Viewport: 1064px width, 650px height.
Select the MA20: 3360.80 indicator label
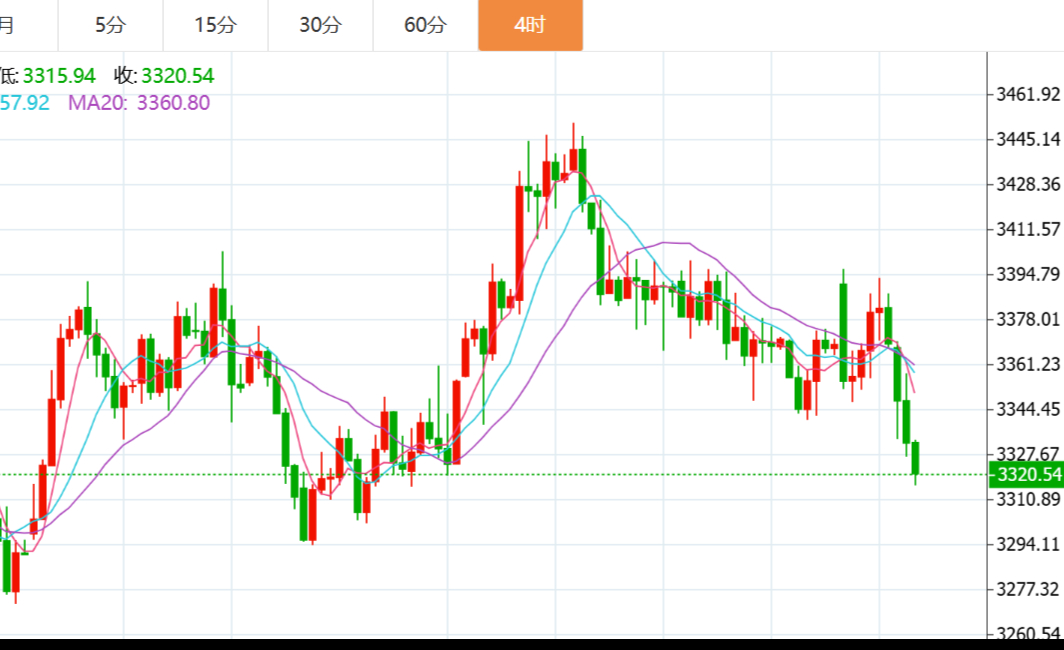click(x=139, y=103)
